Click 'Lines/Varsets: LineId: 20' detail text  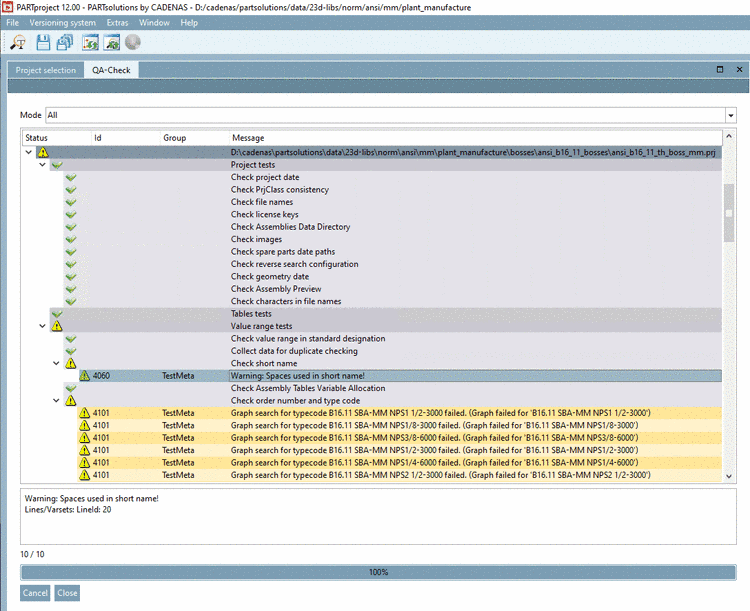click(x=68, y=510)
